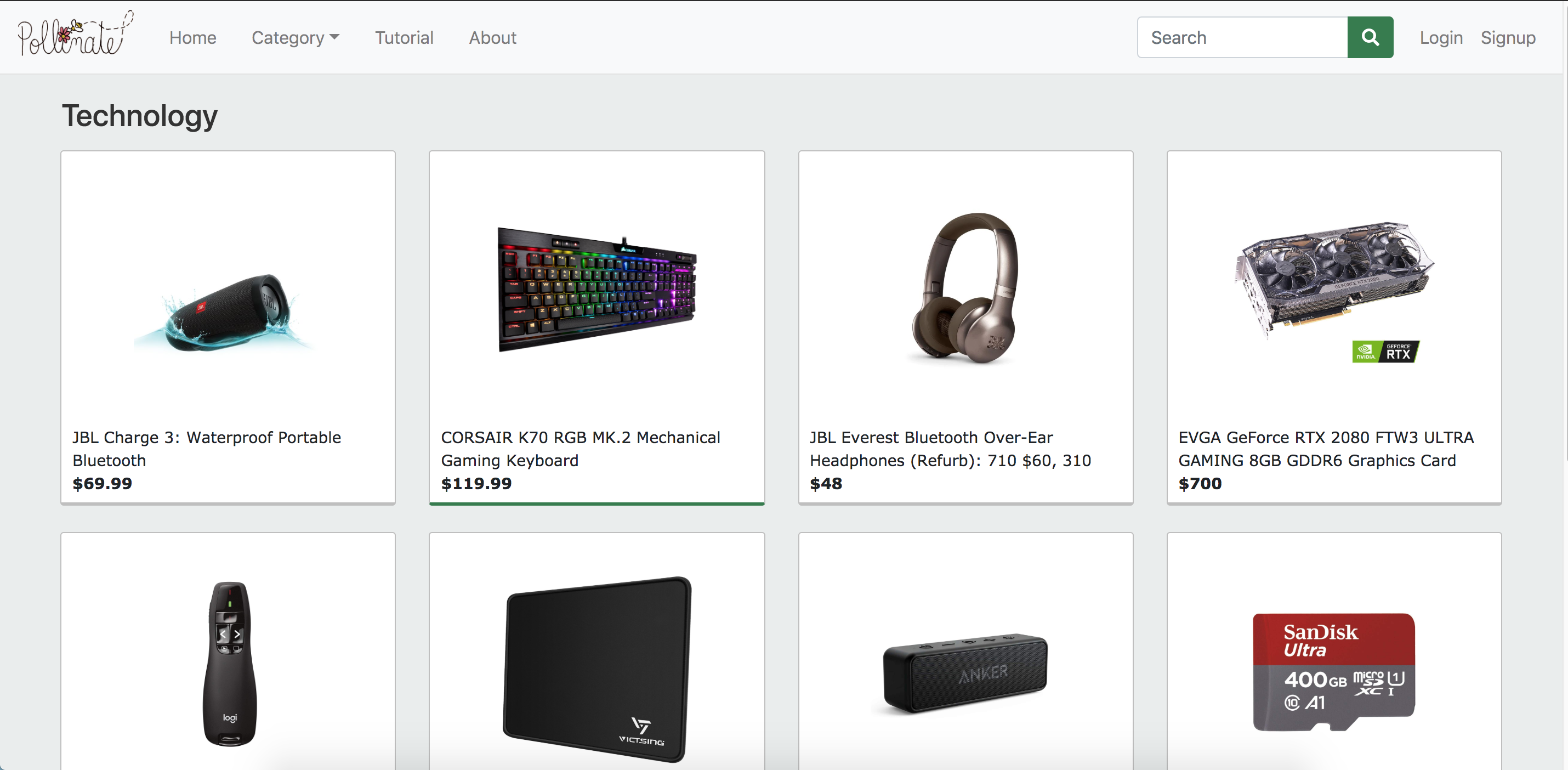Open the VicTsing mouse pad product

tap(596, 669)
